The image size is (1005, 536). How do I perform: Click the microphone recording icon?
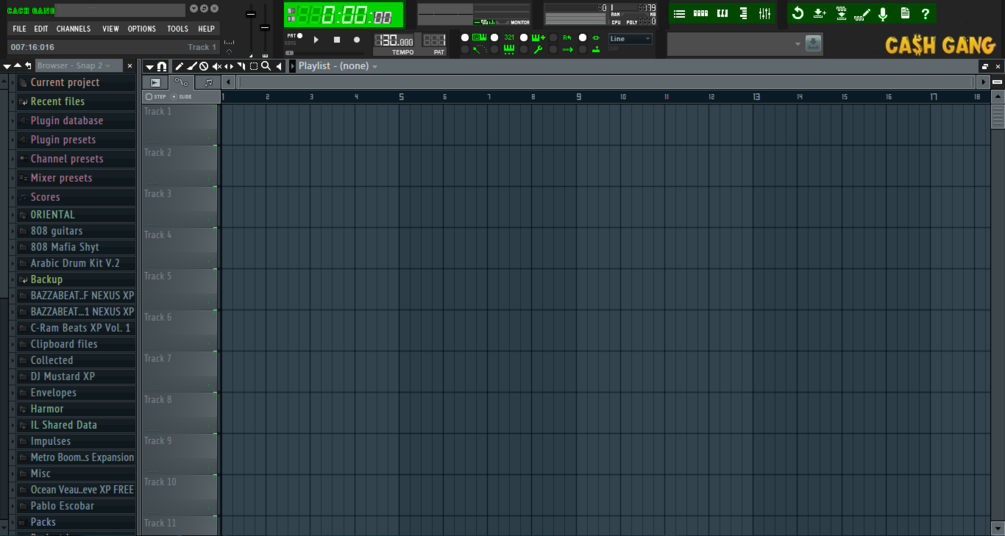tap(883, 13)
